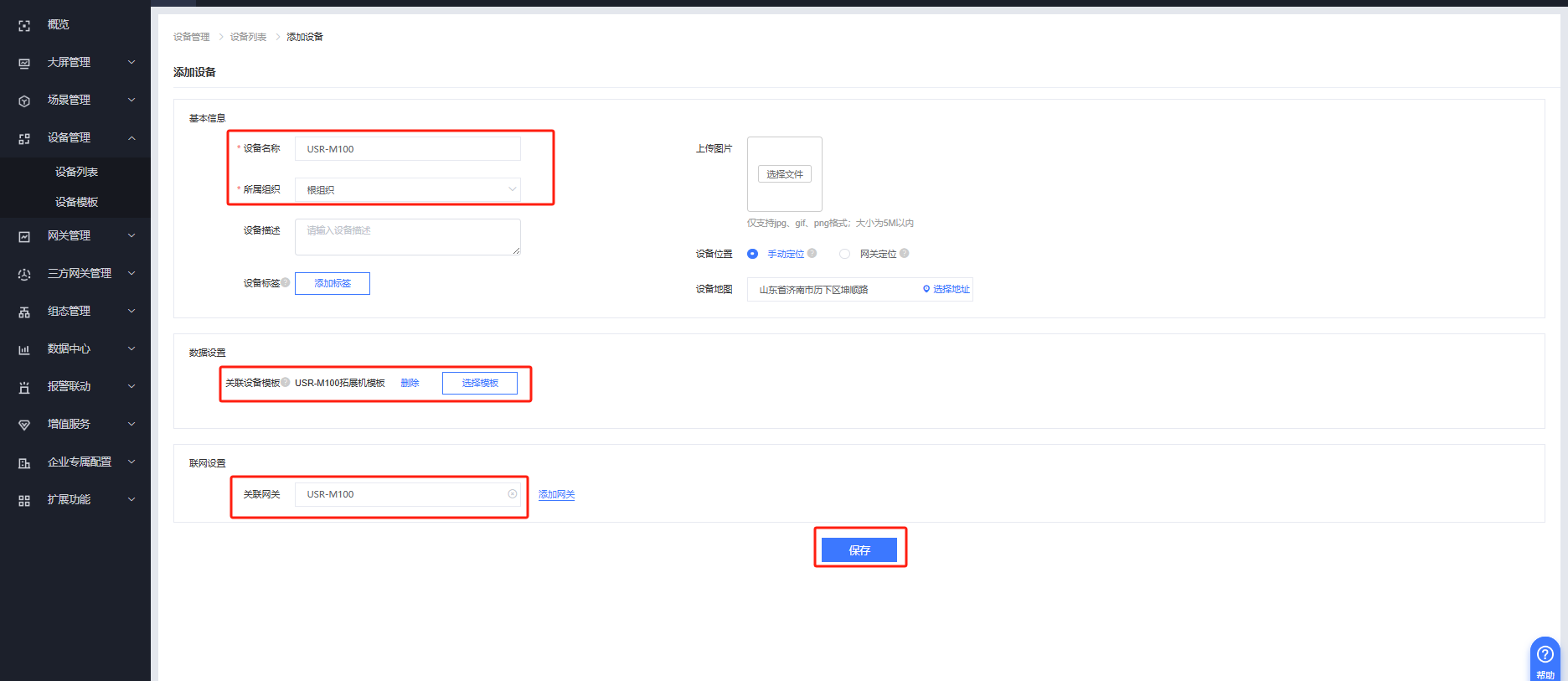The height and width of the screenshot is (681, 1568).
Task: Click the 组态管理 sidebar icon
Action: (24, 312)
